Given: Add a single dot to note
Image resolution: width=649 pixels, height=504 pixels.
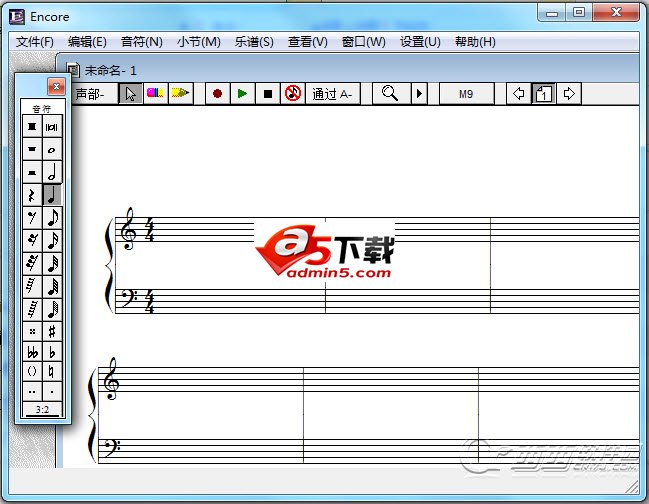Looking at the screenshot, I should [x=52, y=391].
